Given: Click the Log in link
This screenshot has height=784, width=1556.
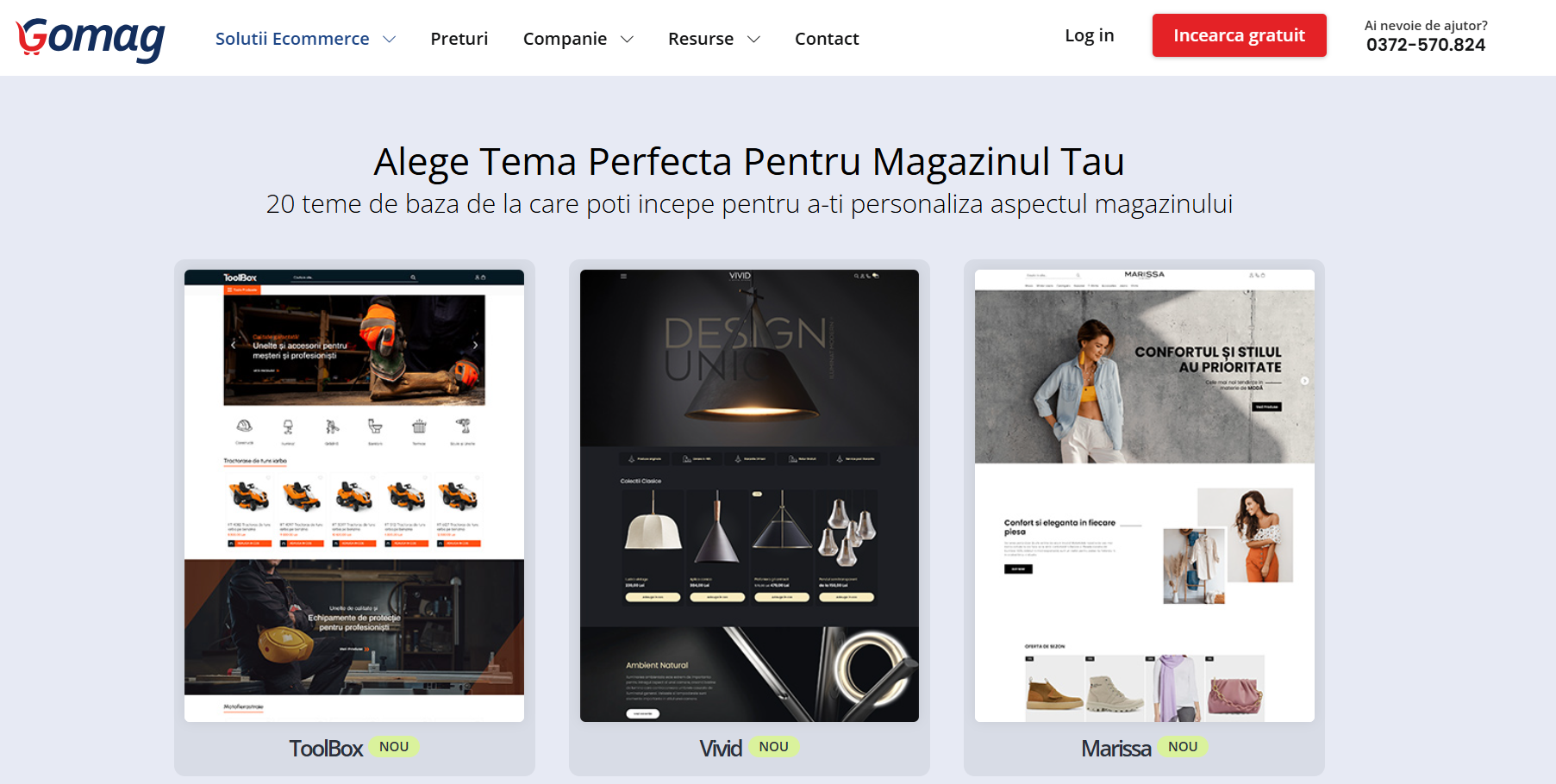Looking at the screenshot, I should [1089, 35].
